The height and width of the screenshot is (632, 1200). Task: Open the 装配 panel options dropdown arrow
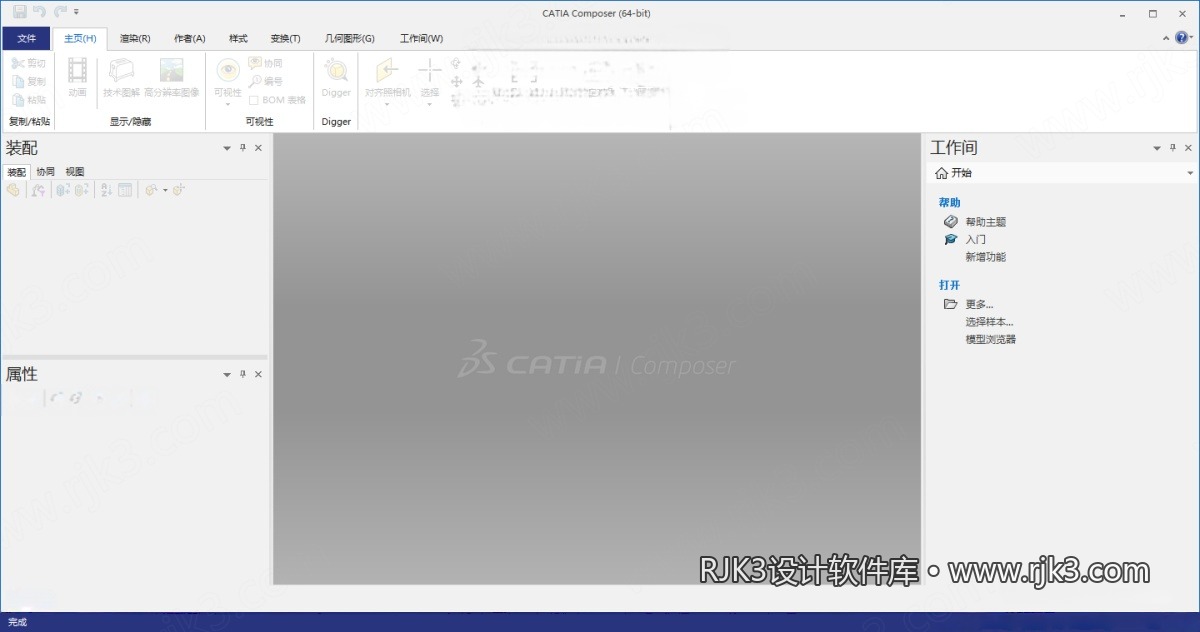click(226, 148)
